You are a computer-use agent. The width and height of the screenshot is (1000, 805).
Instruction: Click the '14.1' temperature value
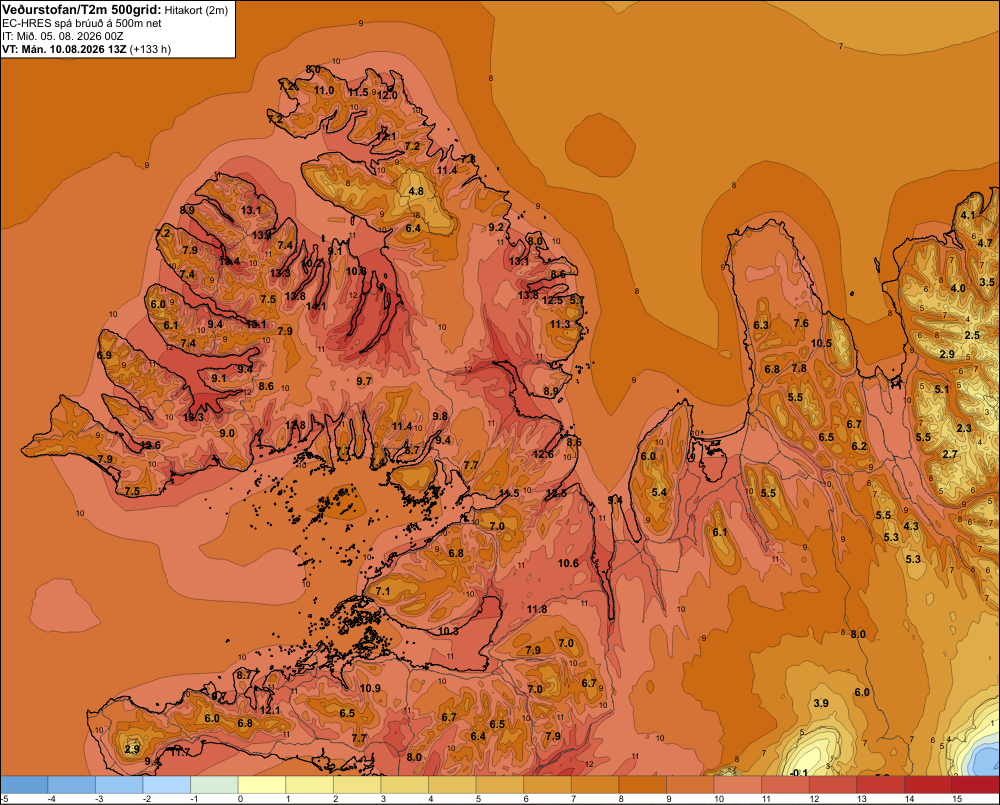click(x=316, y=306)
